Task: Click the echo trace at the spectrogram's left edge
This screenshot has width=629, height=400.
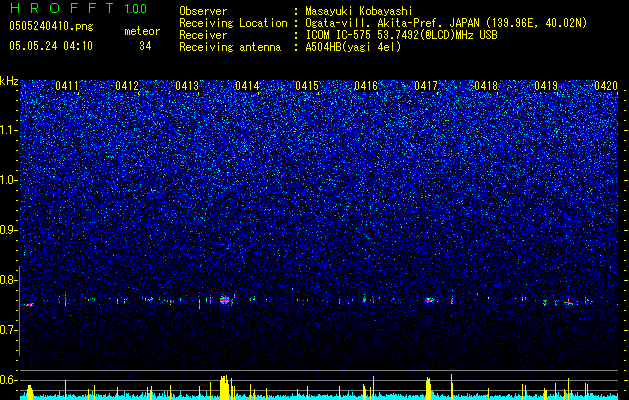Action: pos(28,305)
